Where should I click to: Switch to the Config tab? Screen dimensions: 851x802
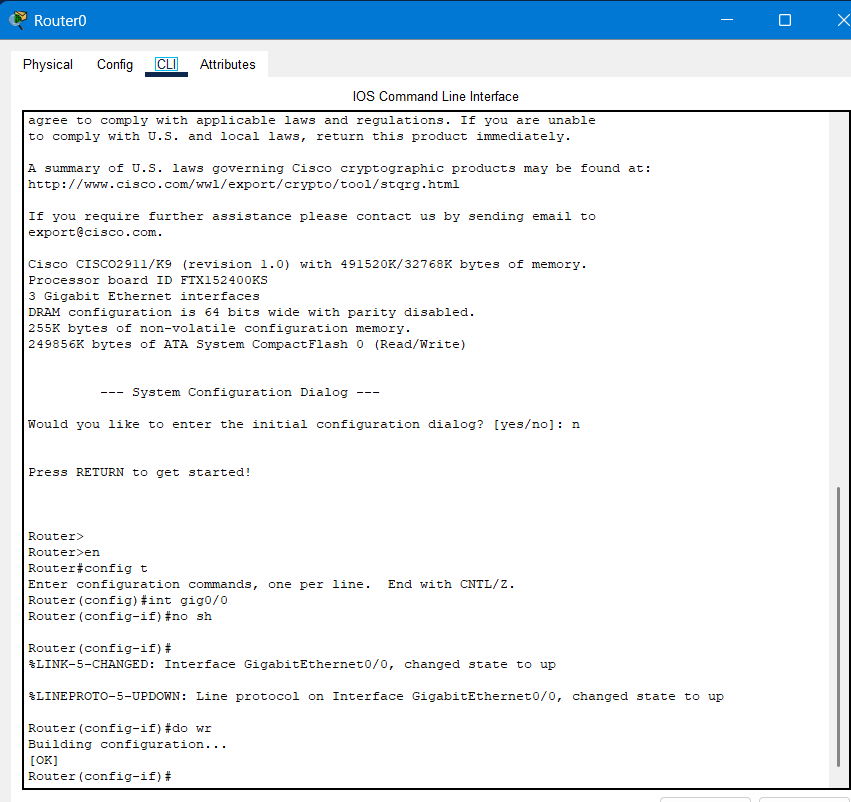[x=115, y=65]
